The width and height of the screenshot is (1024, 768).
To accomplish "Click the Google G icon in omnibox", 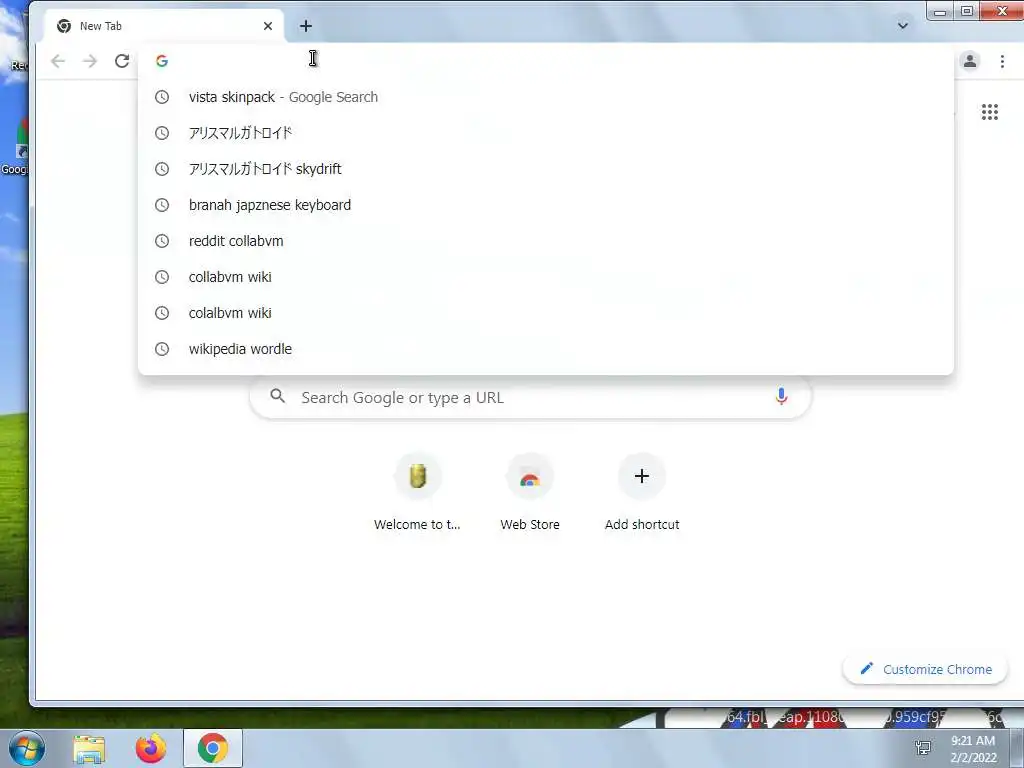I will pyautogui.click(x=162, y=61).
